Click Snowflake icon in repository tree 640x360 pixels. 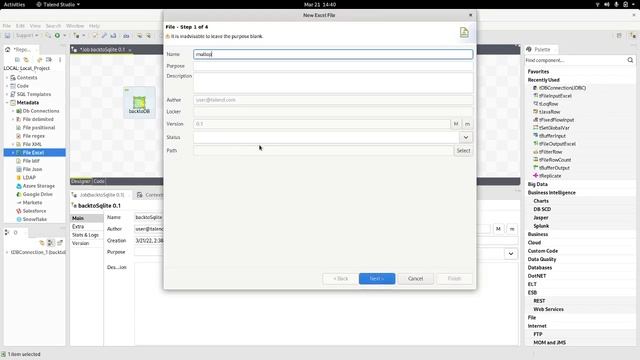tap(19, 219)
